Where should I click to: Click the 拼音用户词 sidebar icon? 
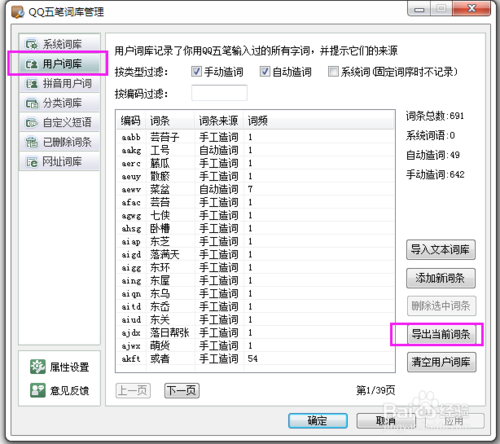coord(32,83)
